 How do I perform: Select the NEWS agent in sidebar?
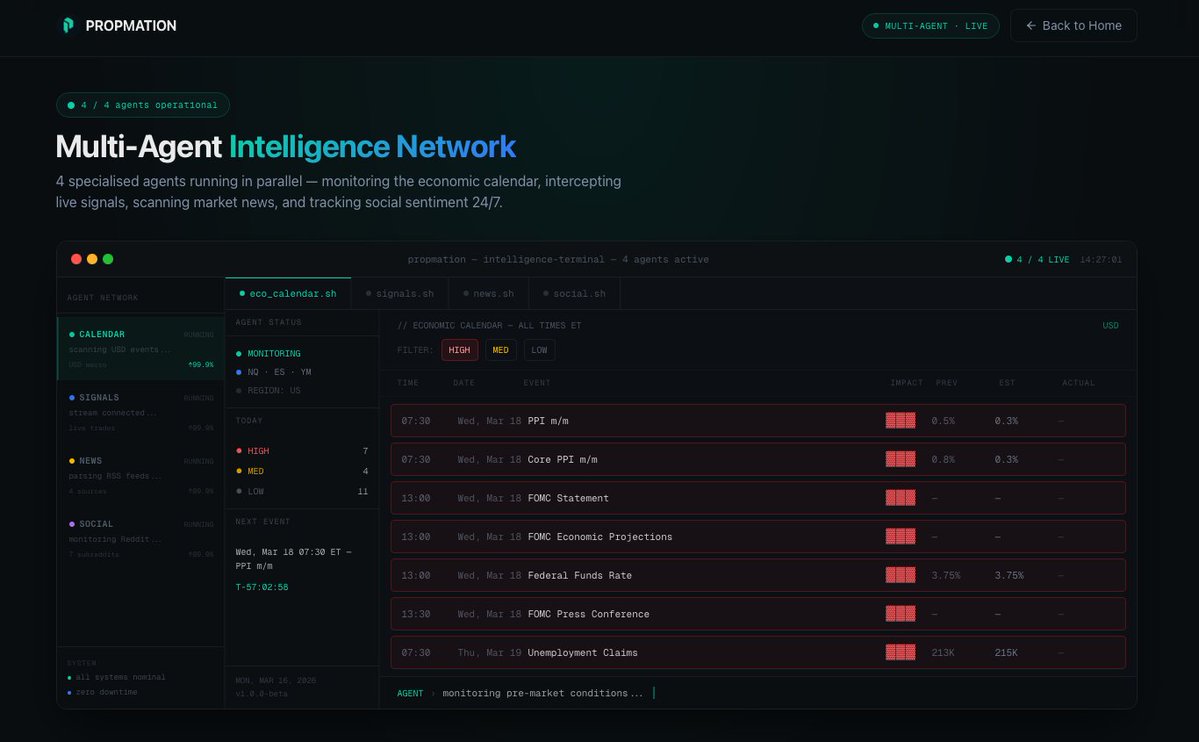pyautogui.click(x=141, y=476)
